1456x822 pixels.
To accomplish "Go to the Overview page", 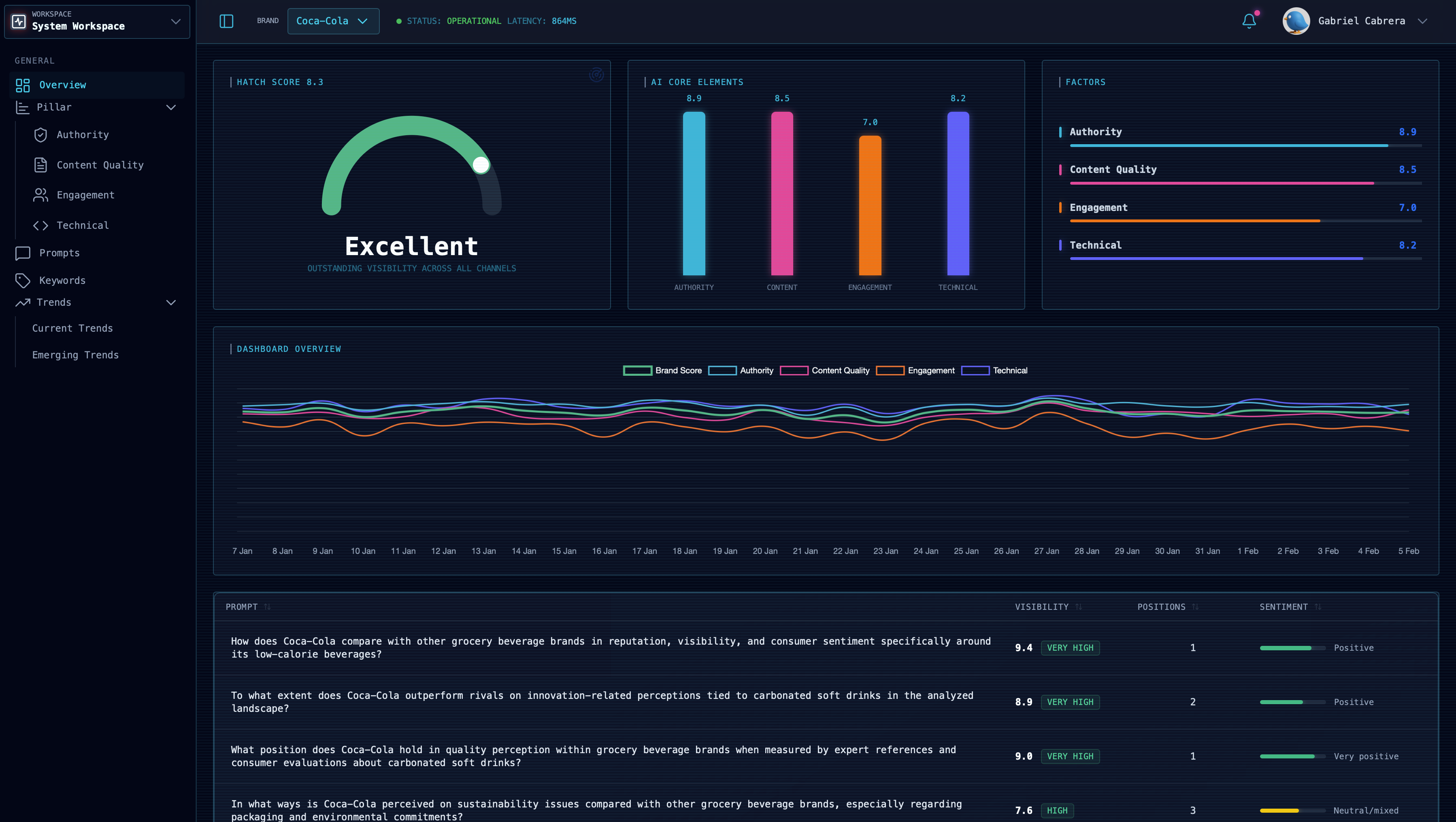I will point(97,85).
